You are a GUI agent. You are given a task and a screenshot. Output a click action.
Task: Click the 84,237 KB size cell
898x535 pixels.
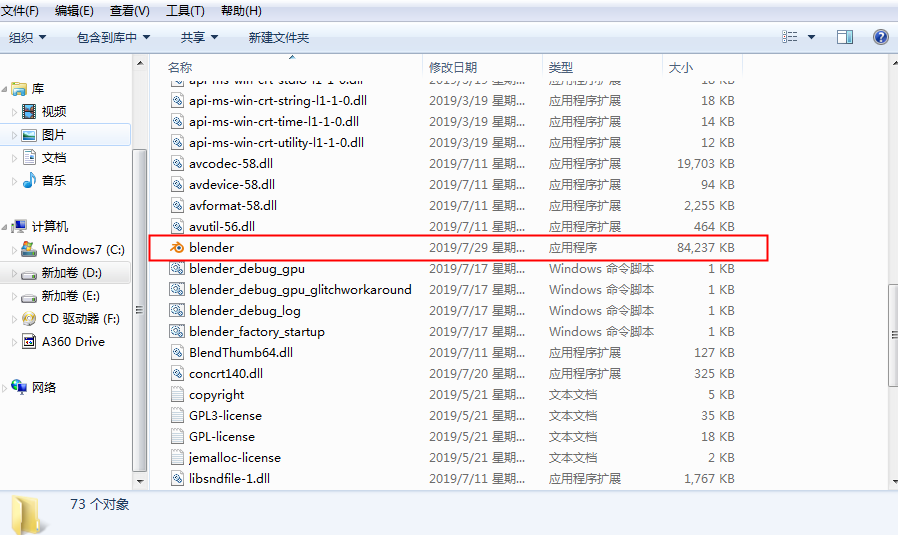[706, 248]
